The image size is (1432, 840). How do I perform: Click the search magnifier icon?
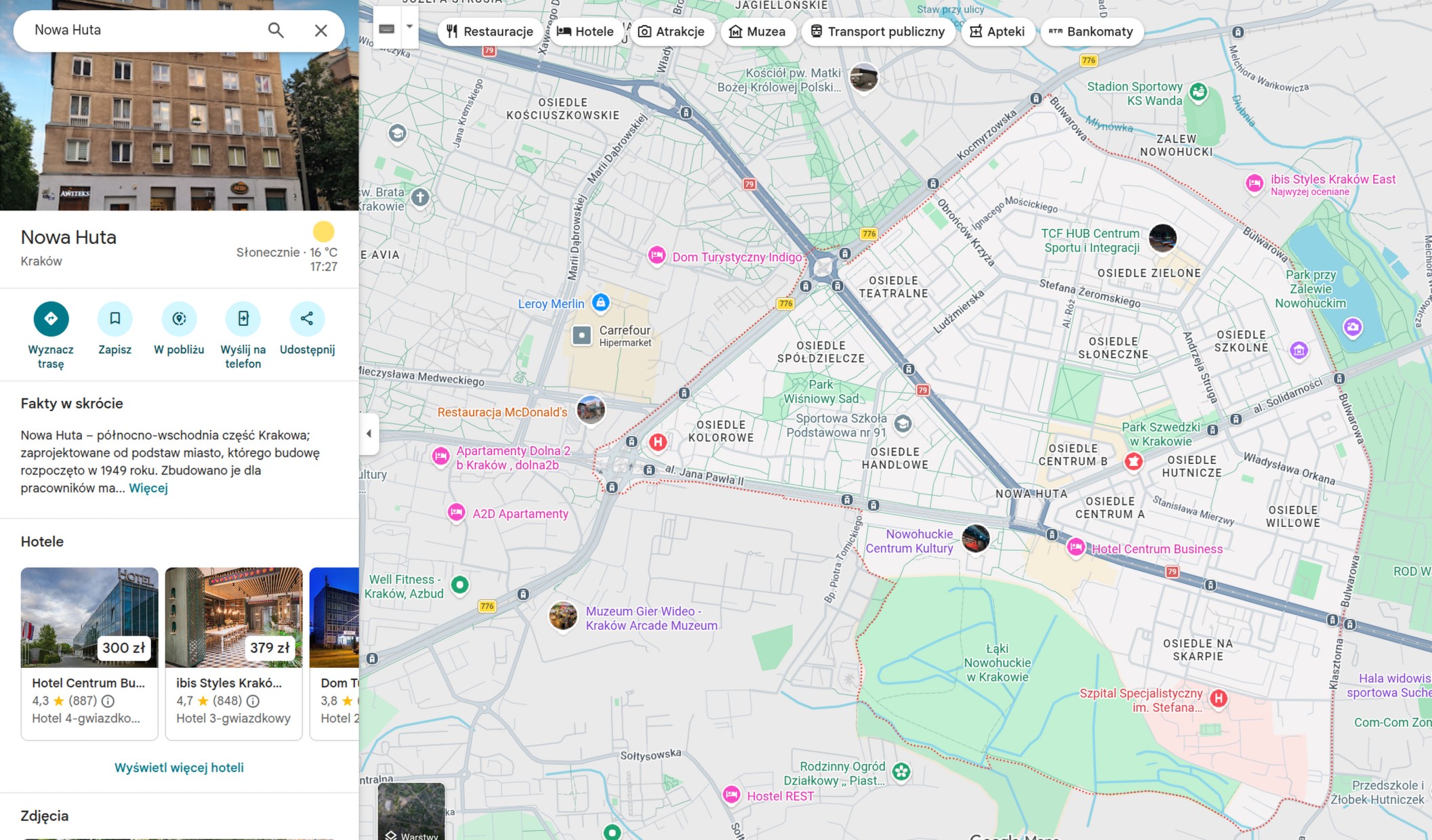tap(276, 30)
